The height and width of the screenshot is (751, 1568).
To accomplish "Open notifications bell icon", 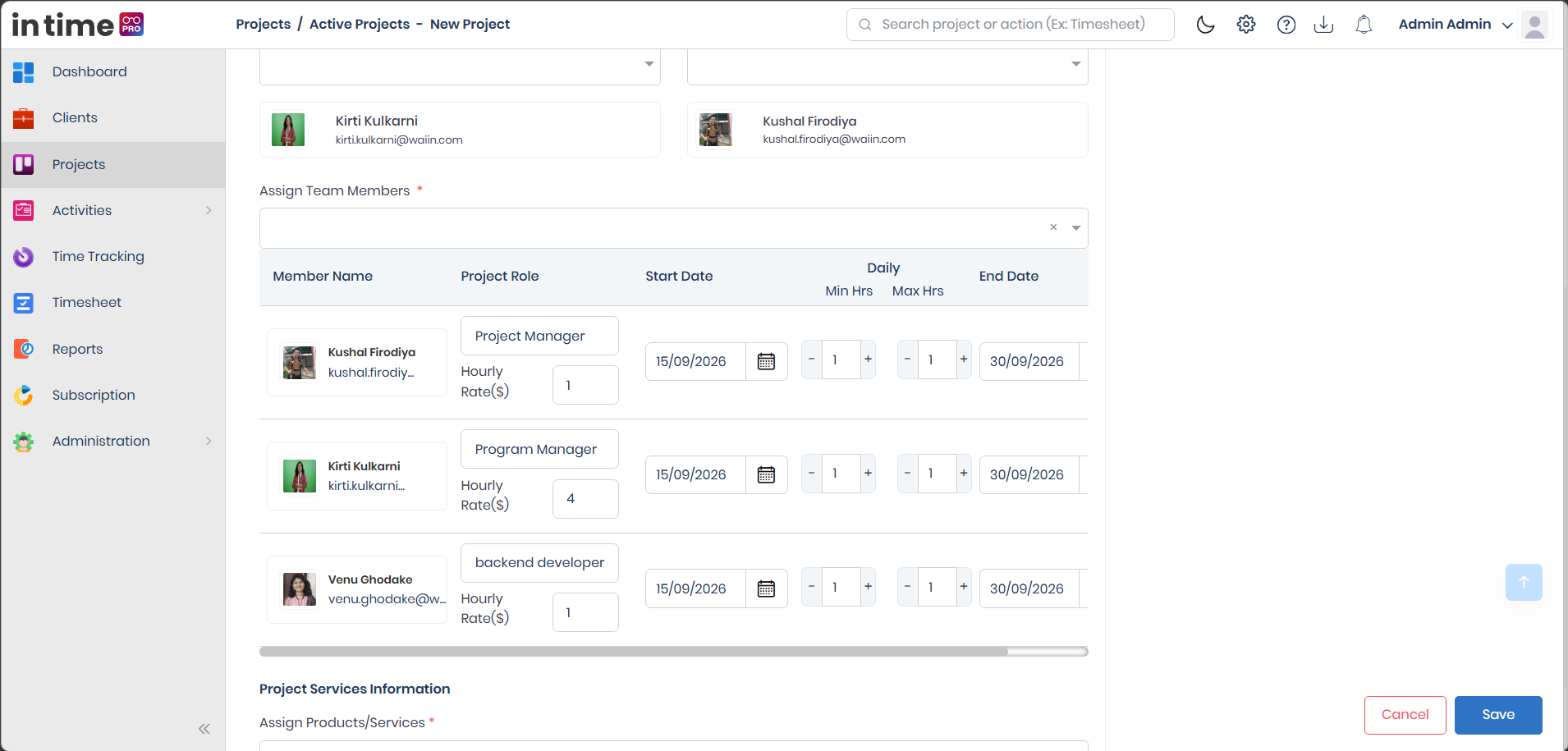I will coord(1364,25).
